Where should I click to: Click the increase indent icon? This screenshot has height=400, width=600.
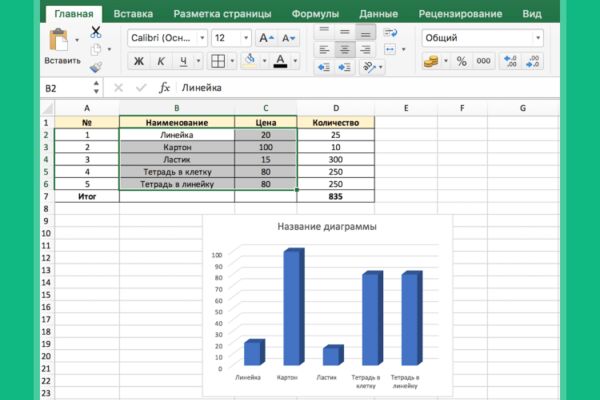[x=344, y=67]
